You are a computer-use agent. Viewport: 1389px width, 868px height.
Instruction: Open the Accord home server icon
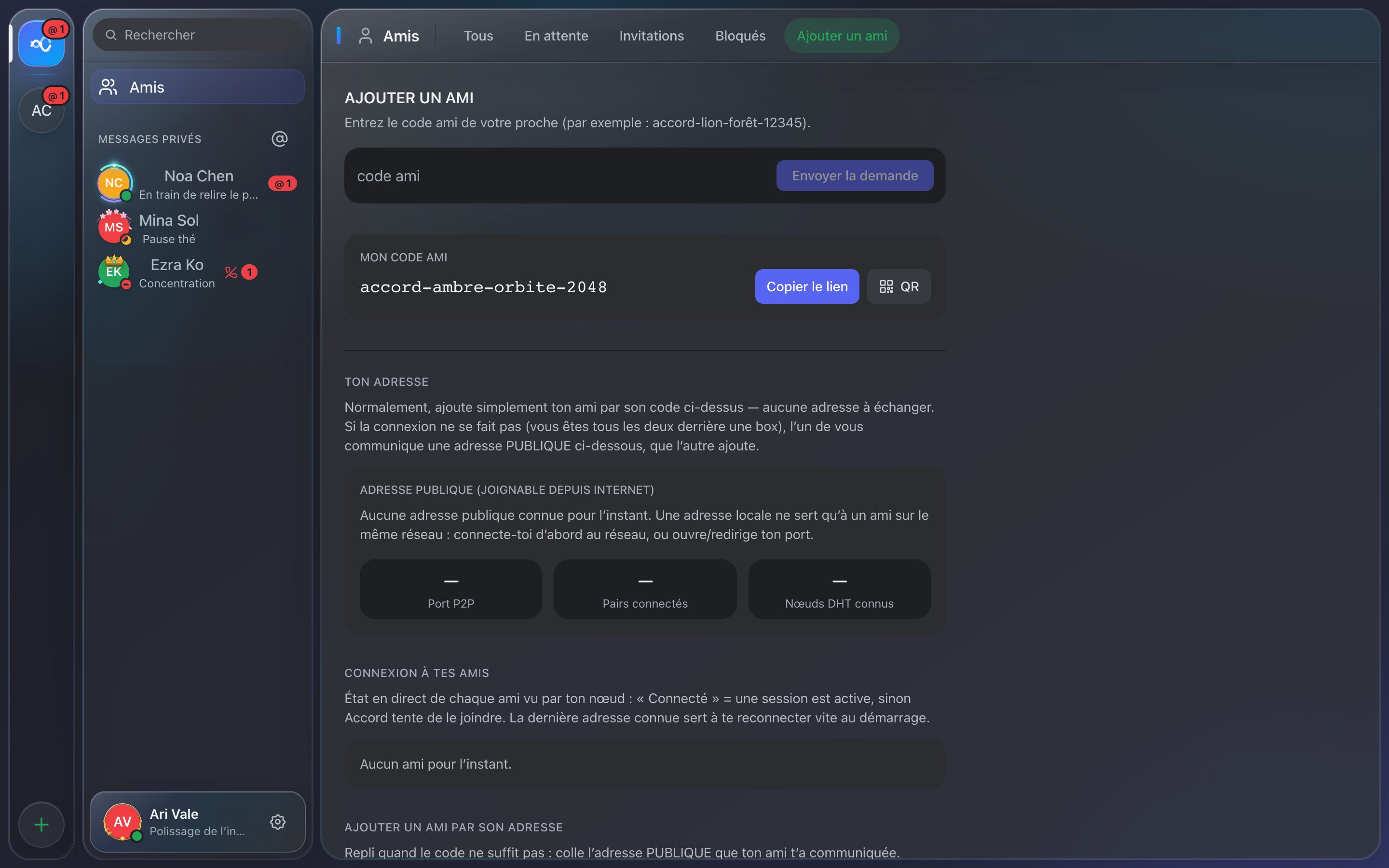pyautogui.click(x=41, y=43)
